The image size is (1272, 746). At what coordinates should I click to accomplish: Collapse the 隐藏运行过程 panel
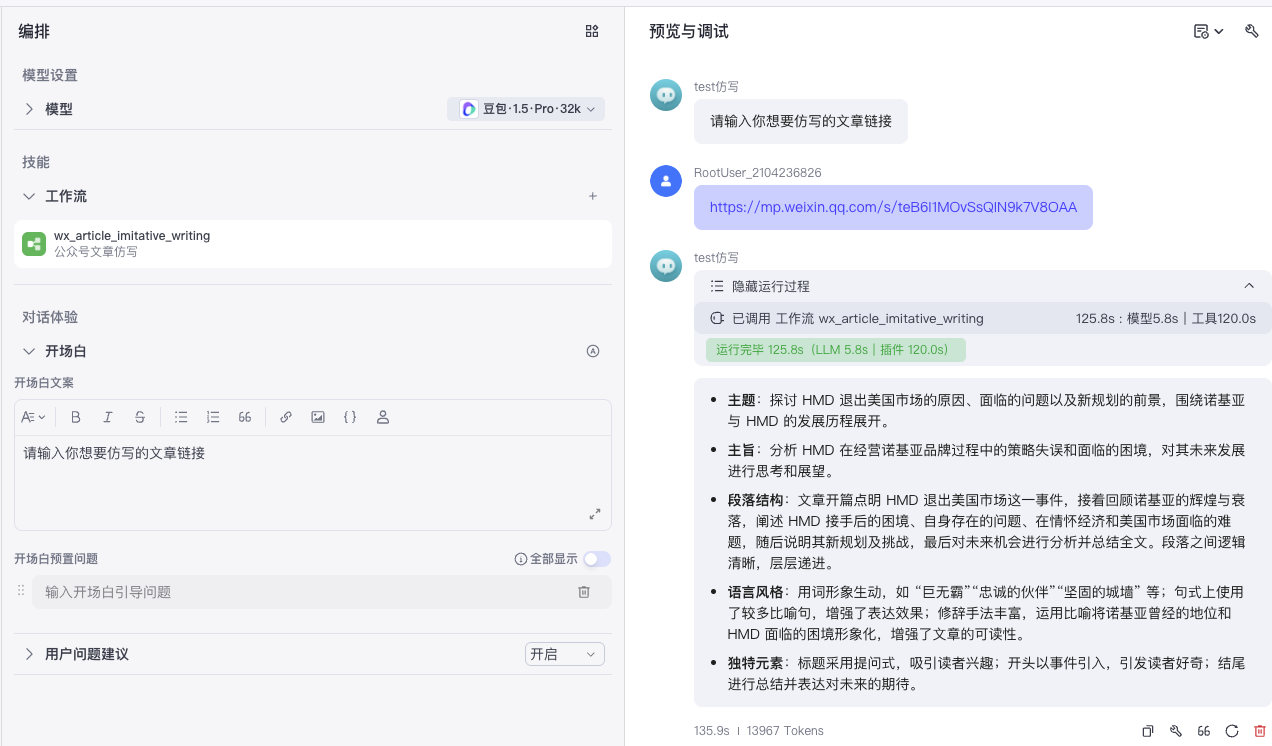tap(1249, 285)
